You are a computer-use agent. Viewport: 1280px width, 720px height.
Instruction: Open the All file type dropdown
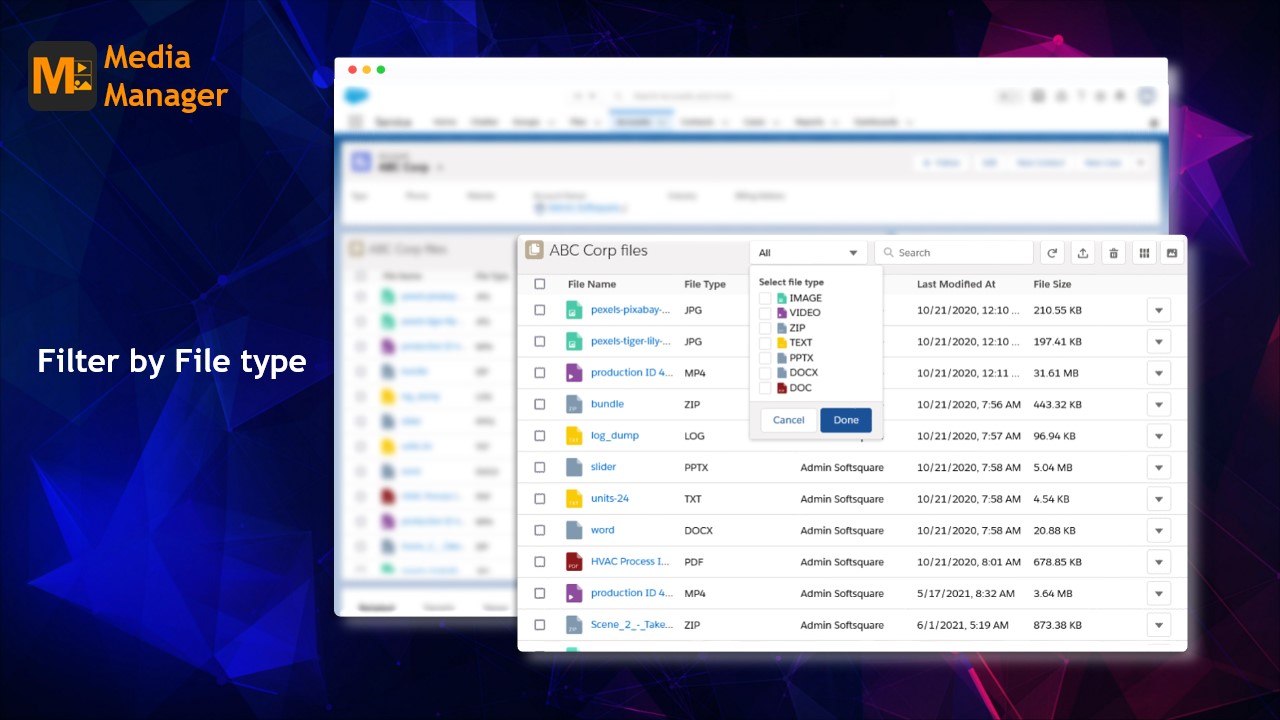[808, 252]
